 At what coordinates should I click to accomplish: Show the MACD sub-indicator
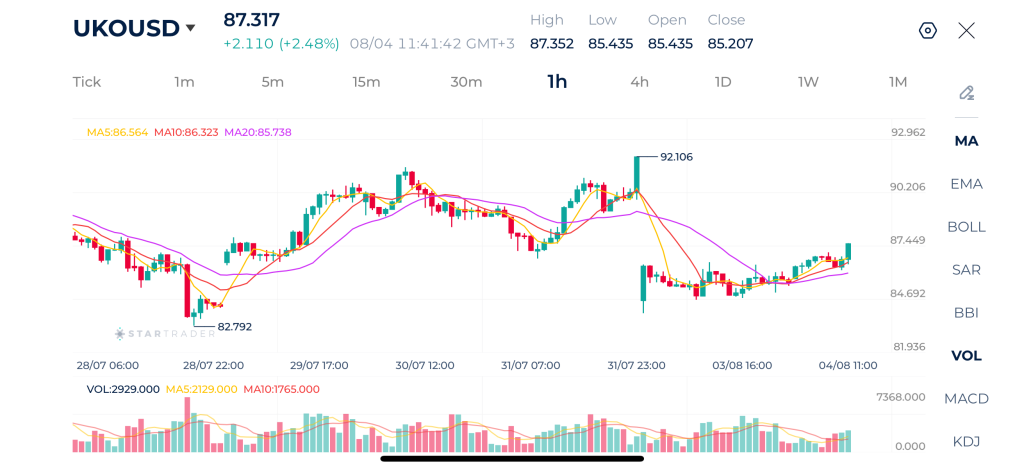point(967,398)
